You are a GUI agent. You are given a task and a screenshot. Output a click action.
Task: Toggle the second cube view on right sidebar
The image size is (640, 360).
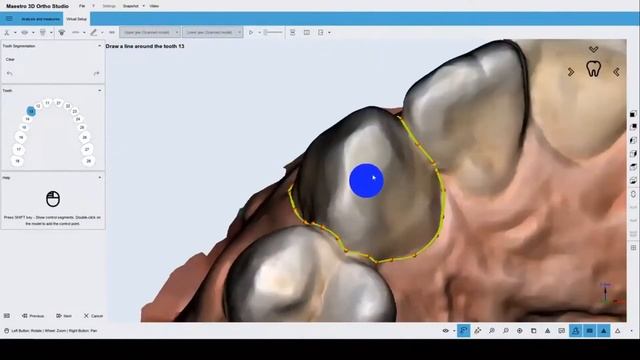pyautogui.click(x=633, y=127)
